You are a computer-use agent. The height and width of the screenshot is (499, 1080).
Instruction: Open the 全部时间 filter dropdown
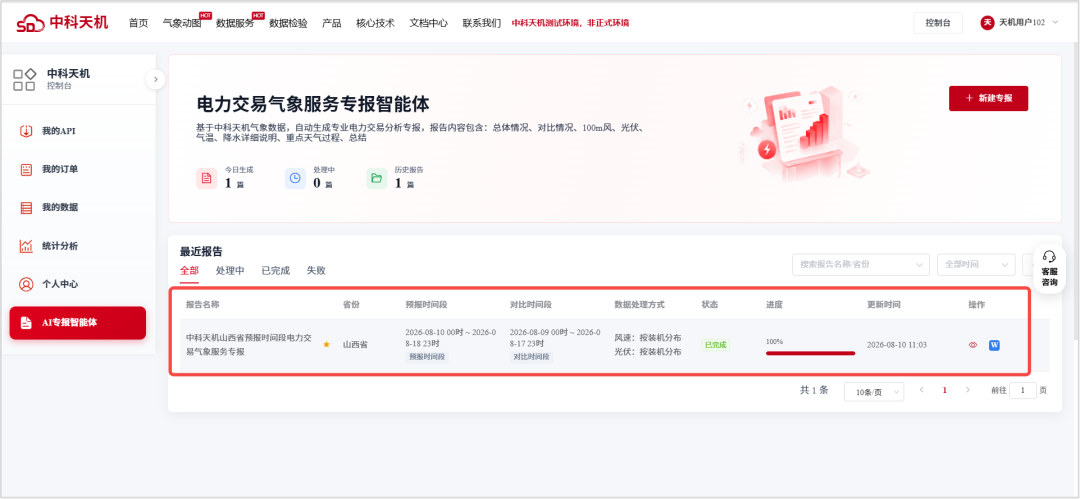(x=976, y=265)
